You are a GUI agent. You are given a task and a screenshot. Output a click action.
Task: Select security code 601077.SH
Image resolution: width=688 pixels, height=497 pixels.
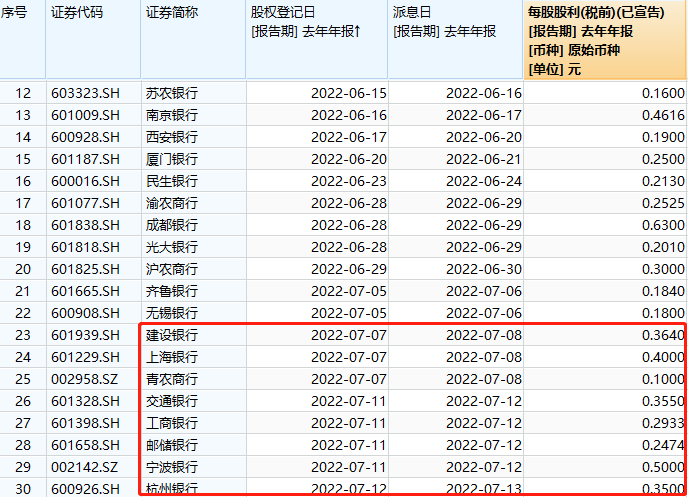[85, 203]
